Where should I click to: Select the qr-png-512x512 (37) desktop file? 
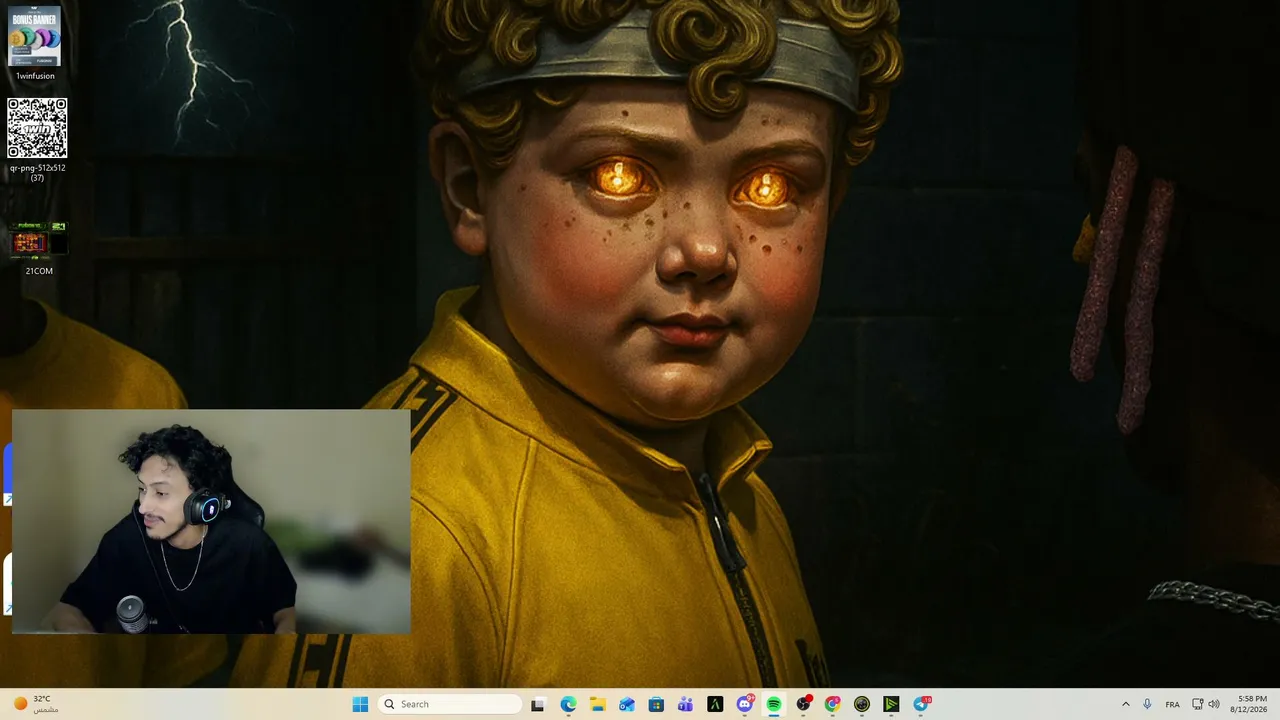[x=37, y=140]
